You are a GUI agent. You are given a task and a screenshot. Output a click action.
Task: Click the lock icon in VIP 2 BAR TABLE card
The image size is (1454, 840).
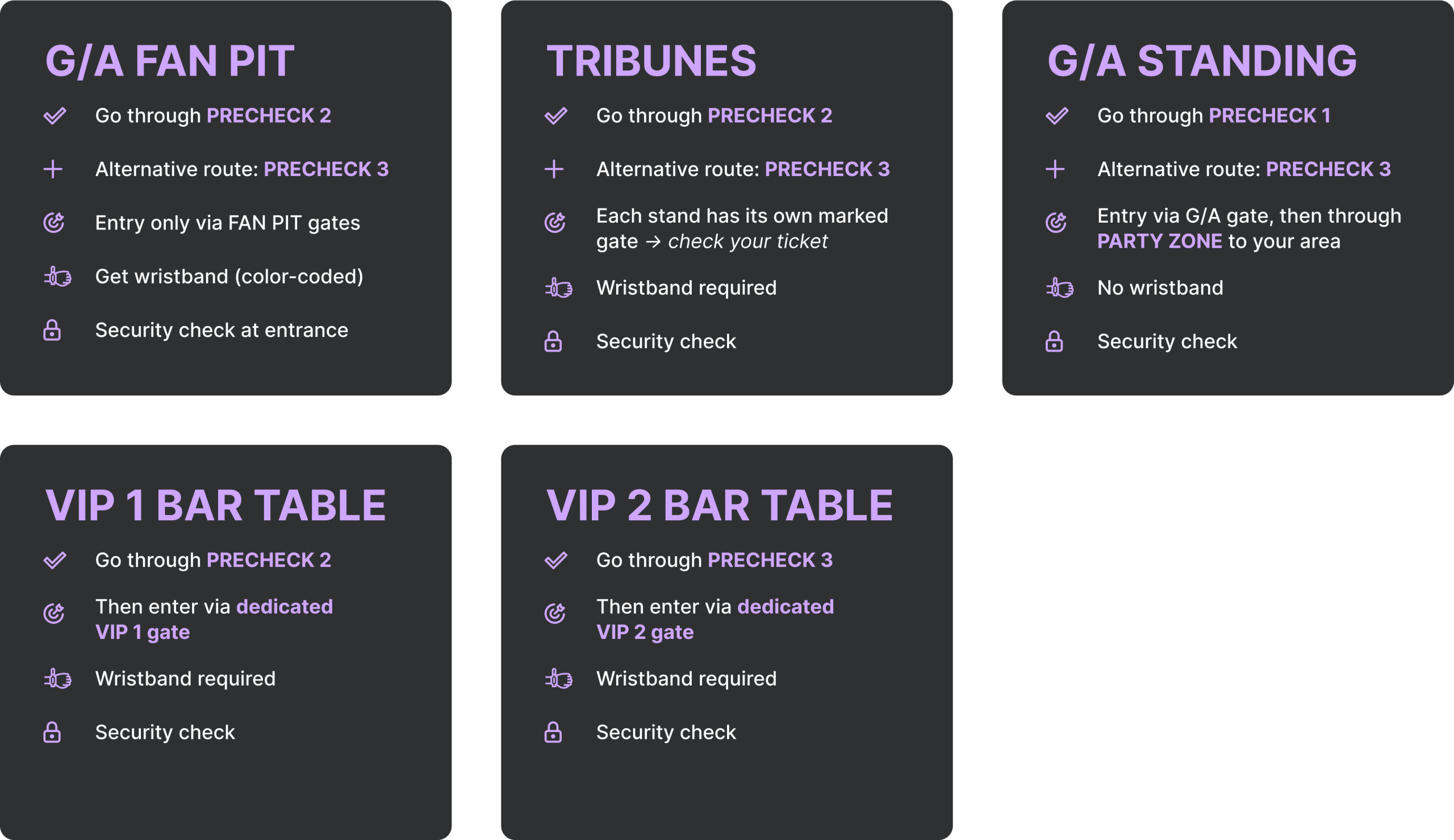553,733
